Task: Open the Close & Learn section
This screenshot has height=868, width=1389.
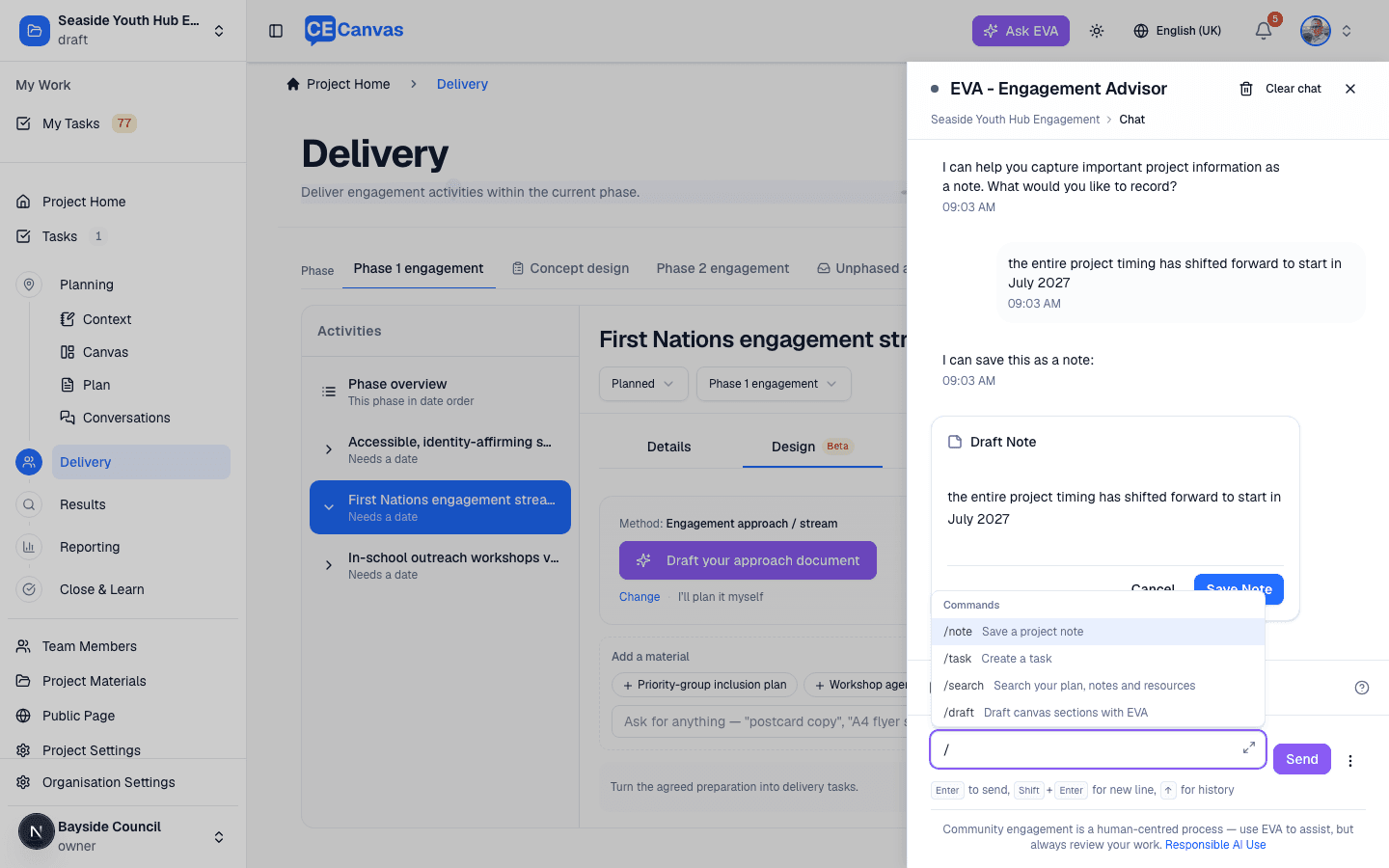Action: pos(102,589)
